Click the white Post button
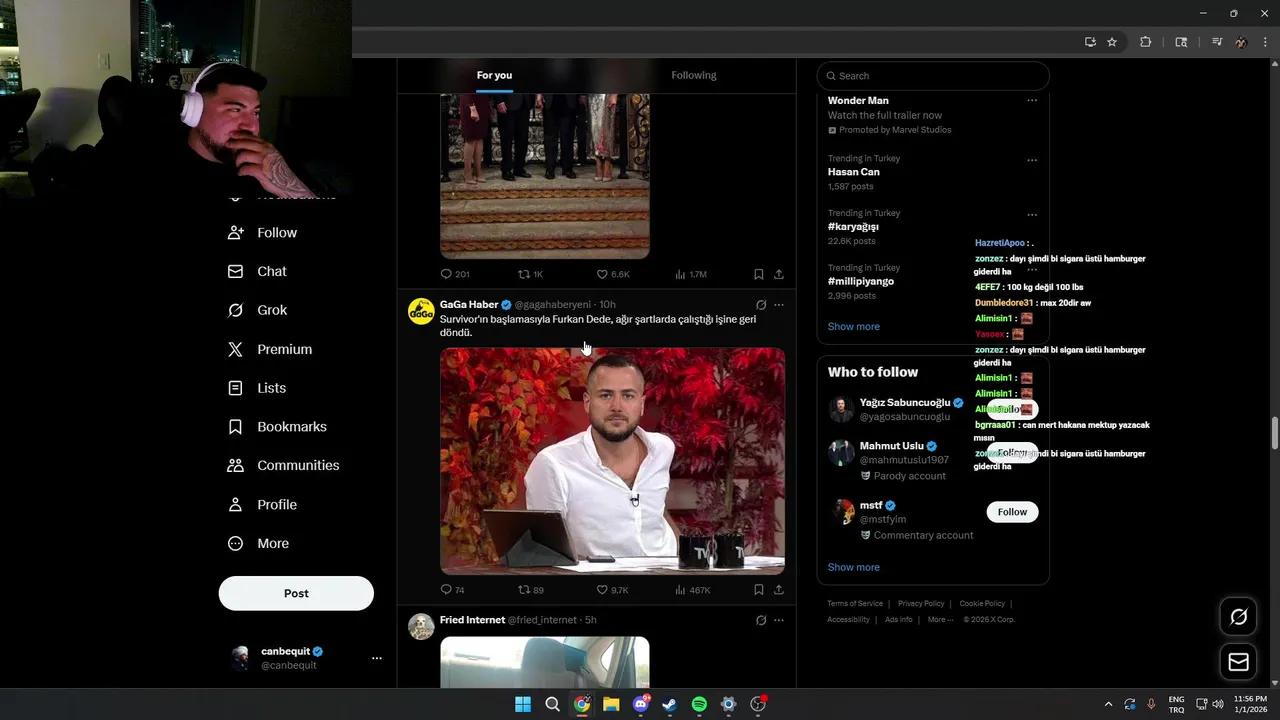 point(296,593)
